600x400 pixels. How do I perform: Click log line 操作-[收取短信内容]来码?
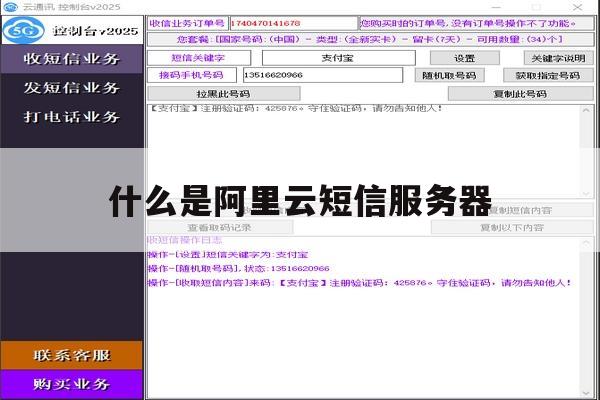(x=360, y=283)
